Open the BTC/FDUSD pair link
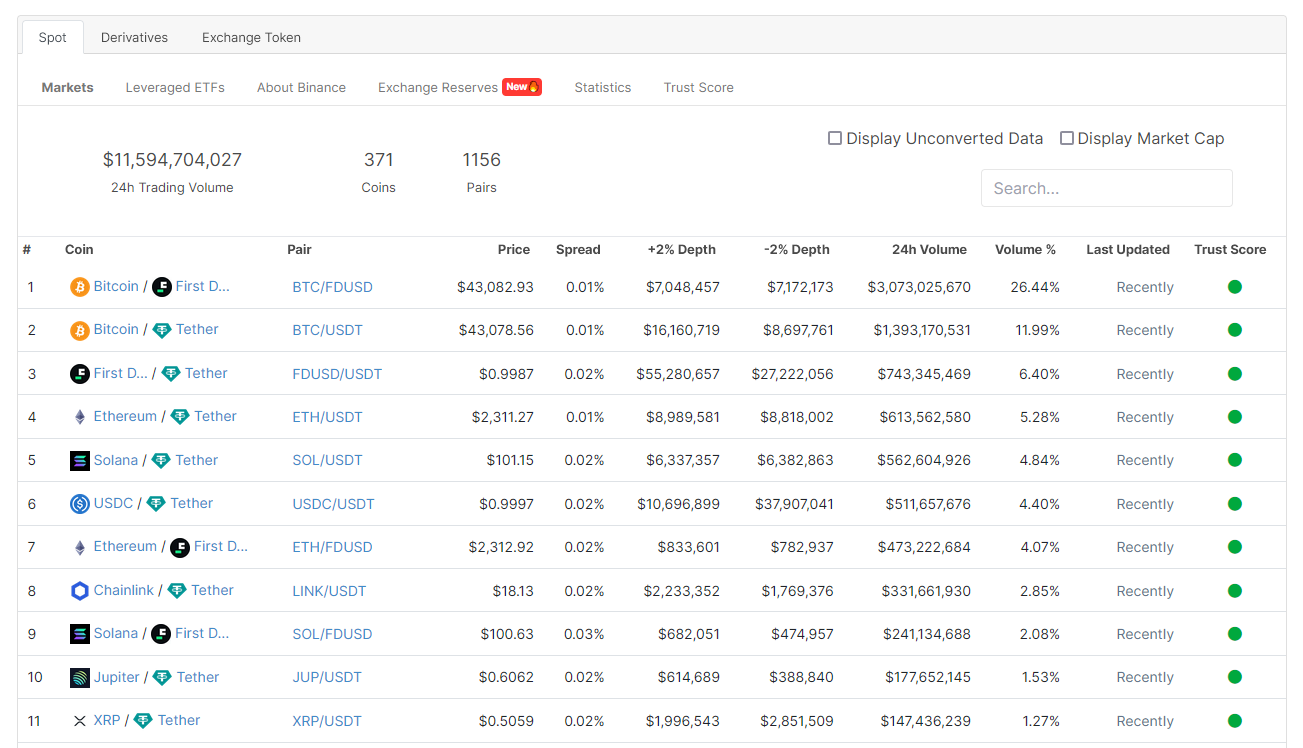The image size is (1303, 748). [x=332, y=287]
